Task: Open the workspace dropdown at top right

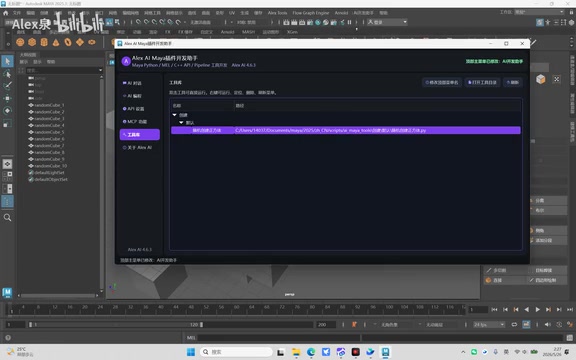Action: click(538, 12)
